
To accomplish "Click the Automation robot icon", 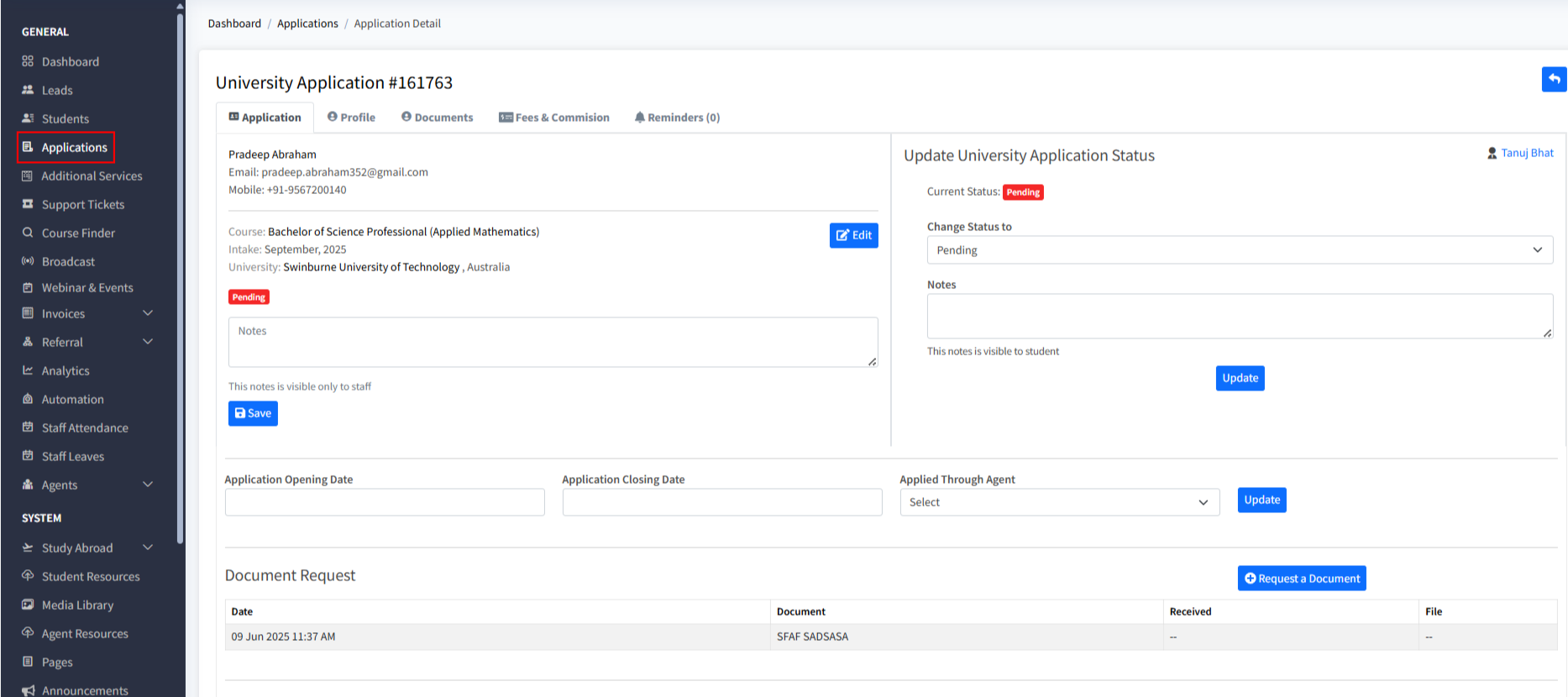I will 28,399.
